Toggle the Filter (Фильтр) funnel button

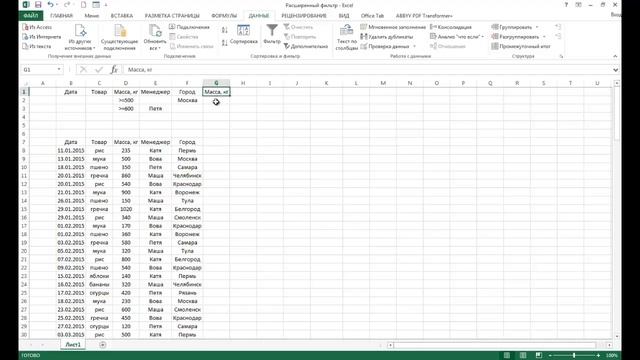pos(272,35)
